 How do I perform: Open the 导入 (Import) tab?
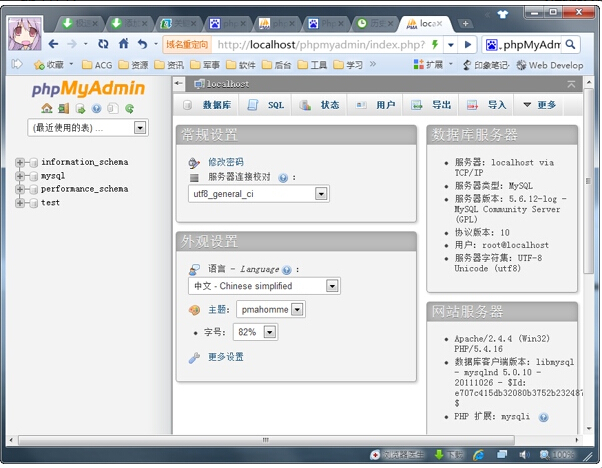click(x=486, y=105)
